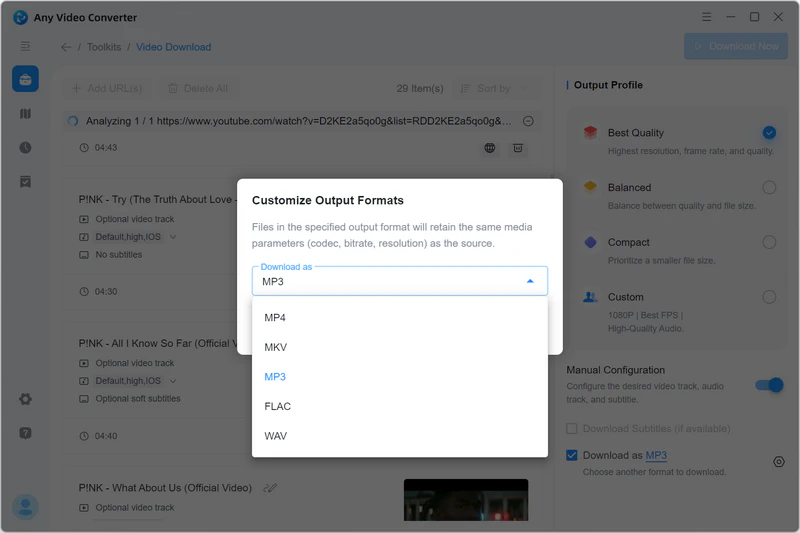Open the history clock icon in sidebar
The image size is (800, 533).
[x=25, y=147]
